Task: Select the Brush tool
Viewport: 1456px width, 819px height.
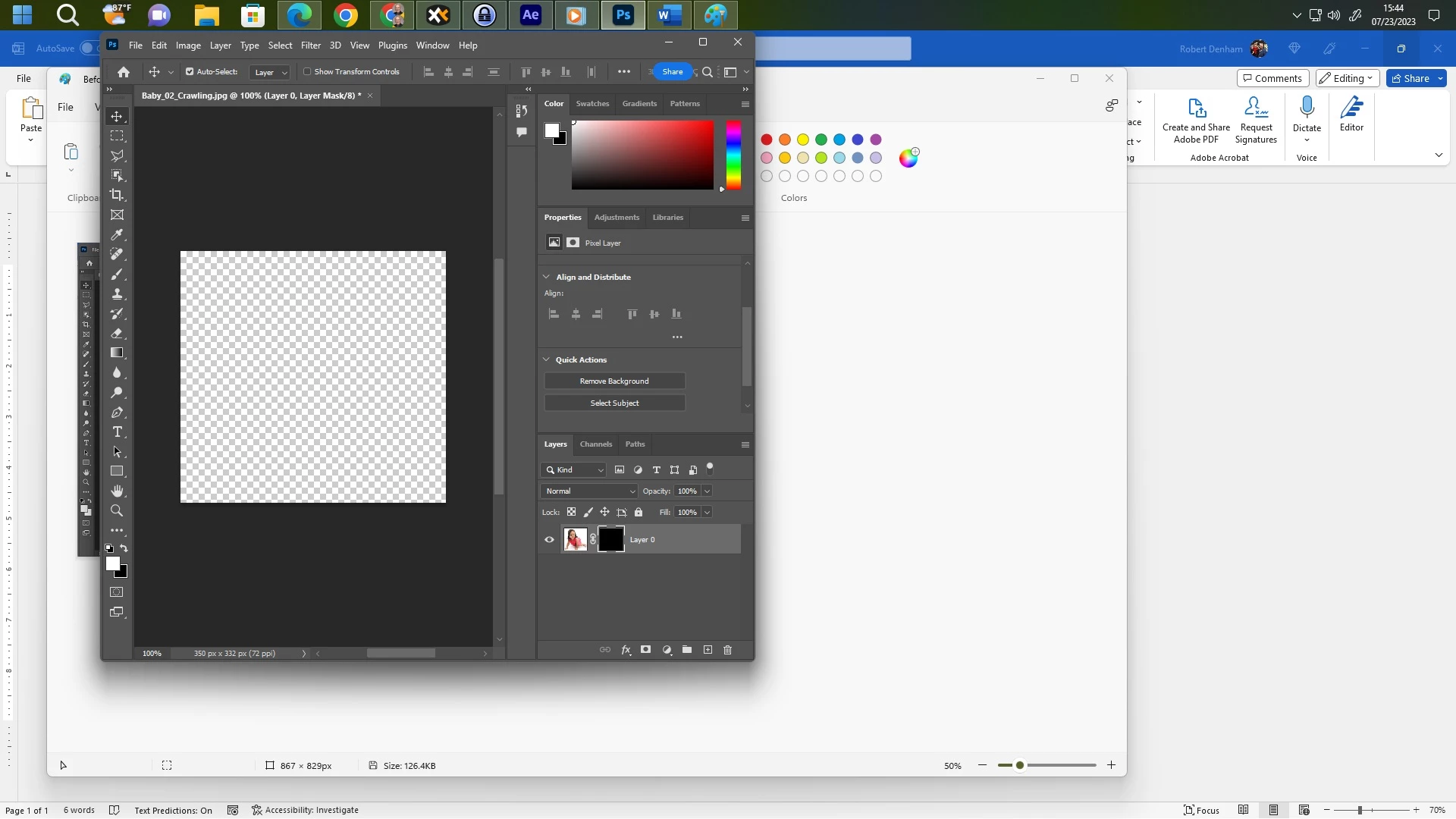Action: pos(117,274)
